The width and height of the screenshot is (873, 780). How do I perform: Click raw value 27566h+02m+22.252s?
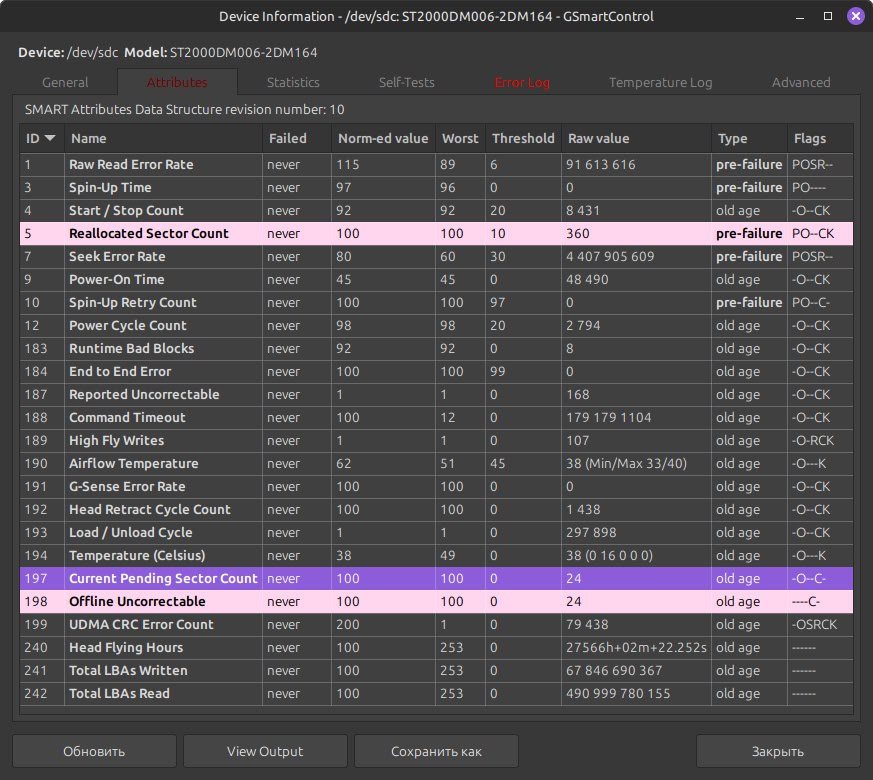click(x=636, y=647)
